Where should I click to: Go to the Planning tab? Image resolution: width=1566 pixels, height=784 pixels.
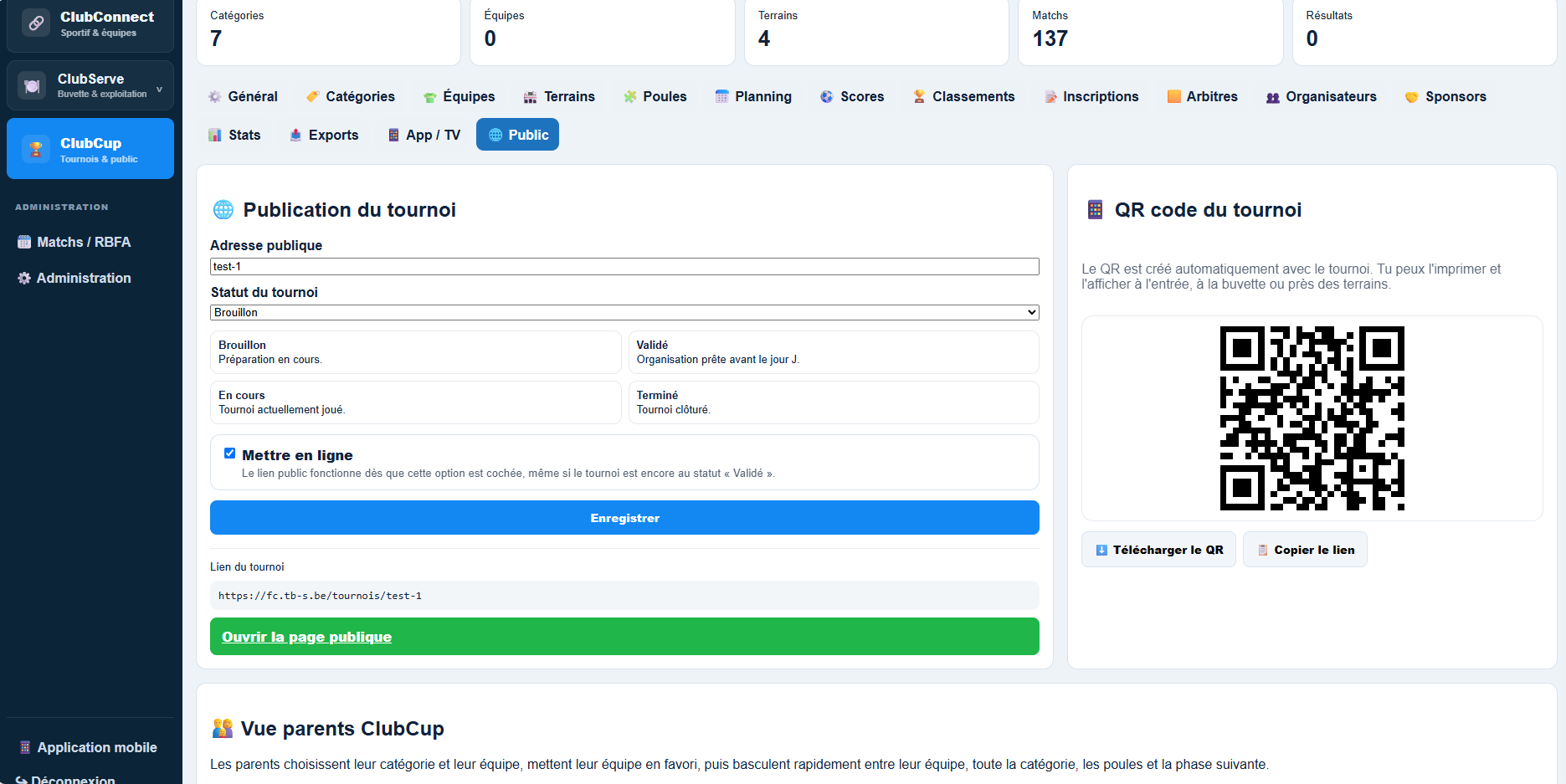[753, 96]
